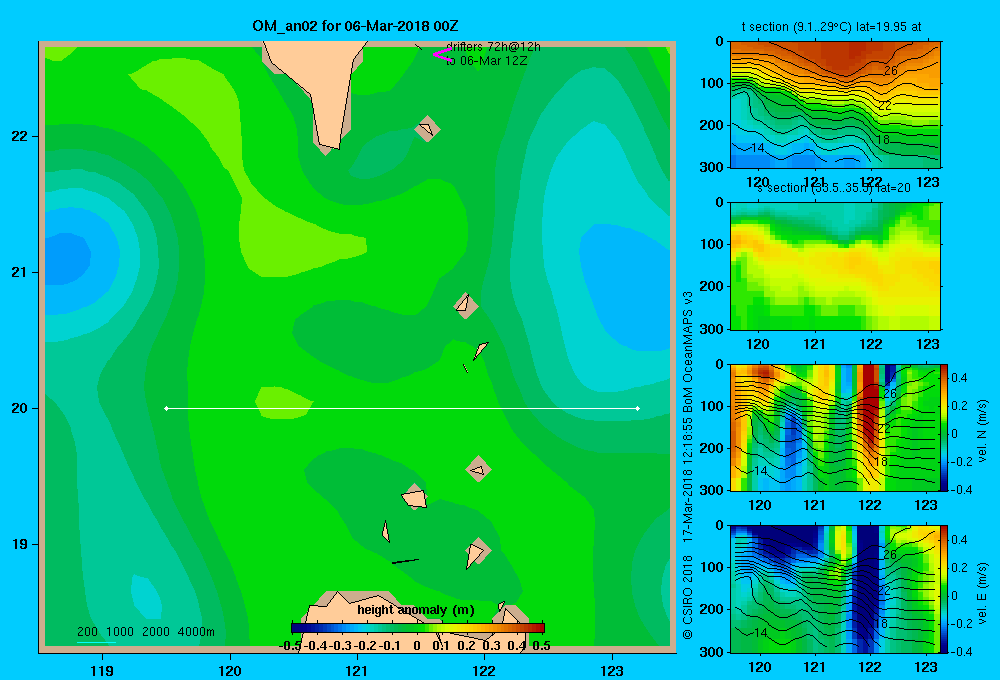Click the "to 06-Mar 12Z" label
The height and width of the screenshot is (680, 1000).
(x=487, y=61)
